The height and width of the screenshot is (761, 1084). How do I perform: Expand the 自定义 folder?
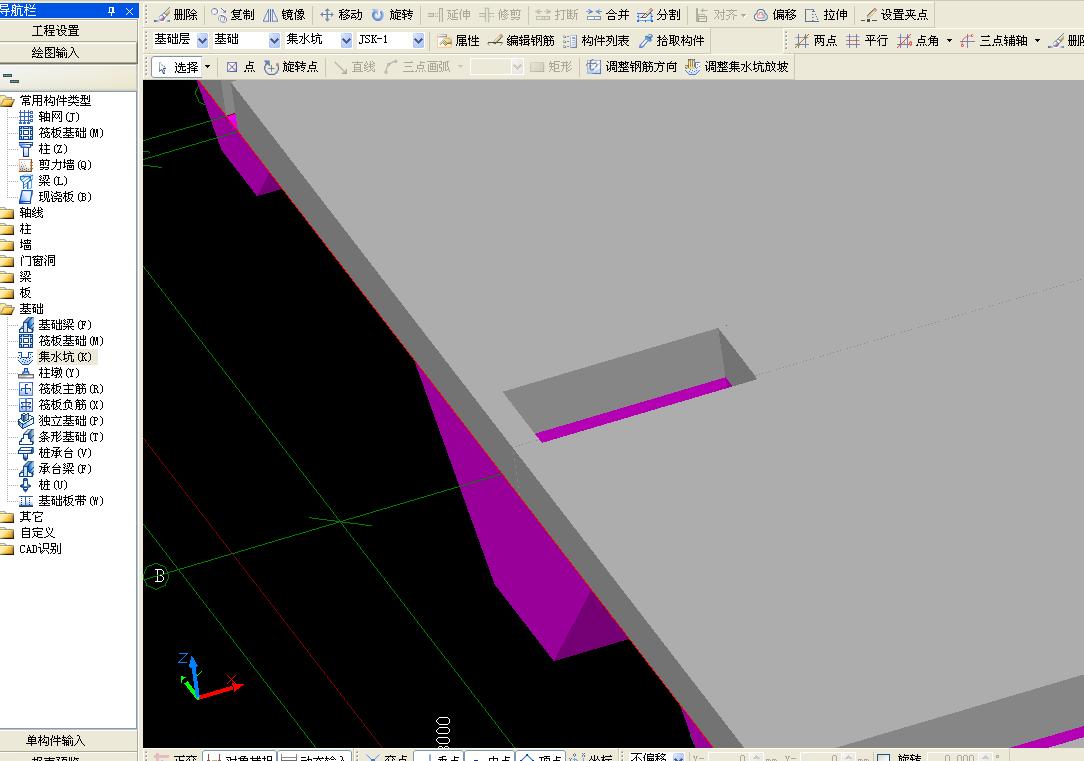pos(8,533)
